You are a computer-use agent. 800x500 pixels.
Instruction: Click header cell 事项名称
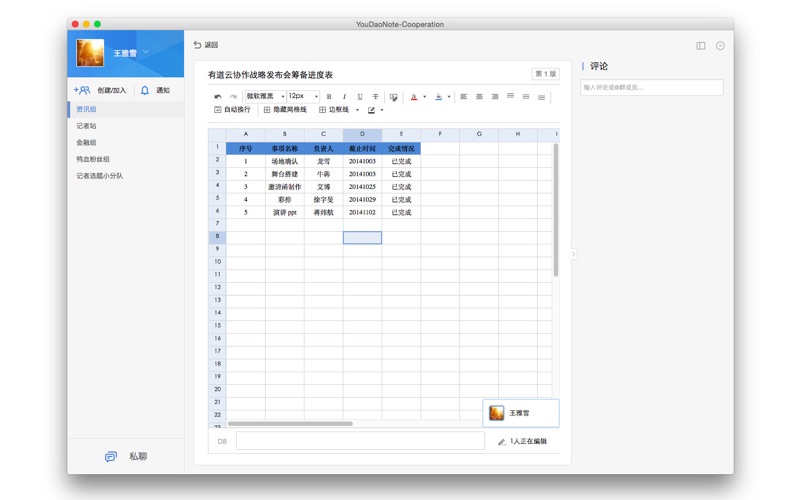click(285, 148)
